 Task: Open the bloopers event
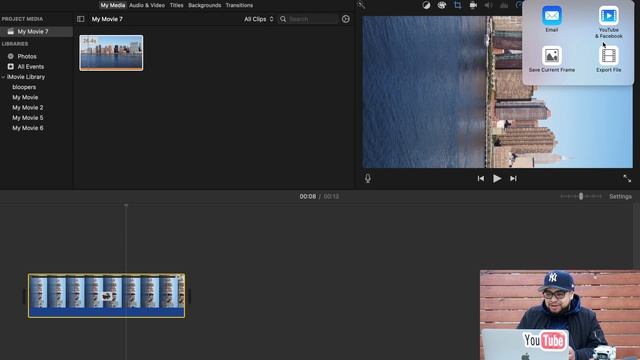pyautogui.click(x=24, y=87)
